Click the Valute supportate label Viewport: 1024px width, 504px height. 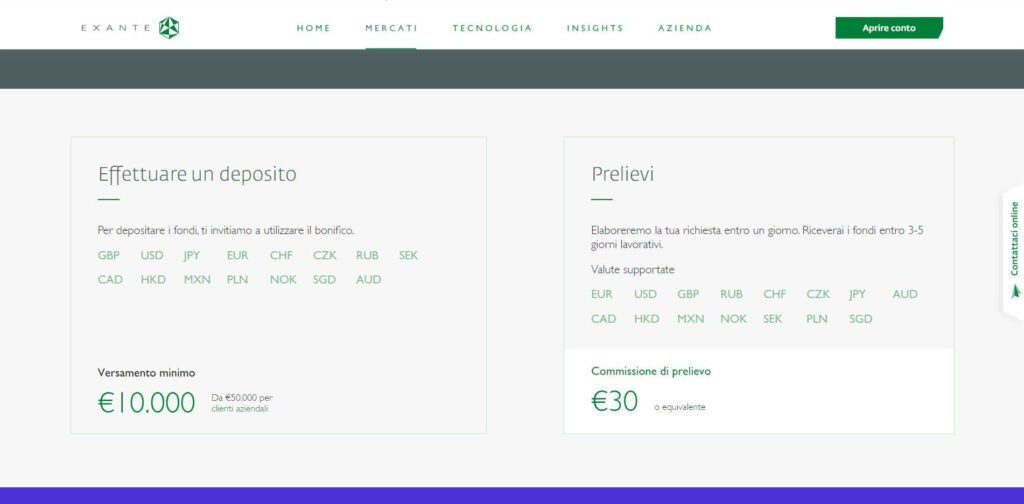633,270
